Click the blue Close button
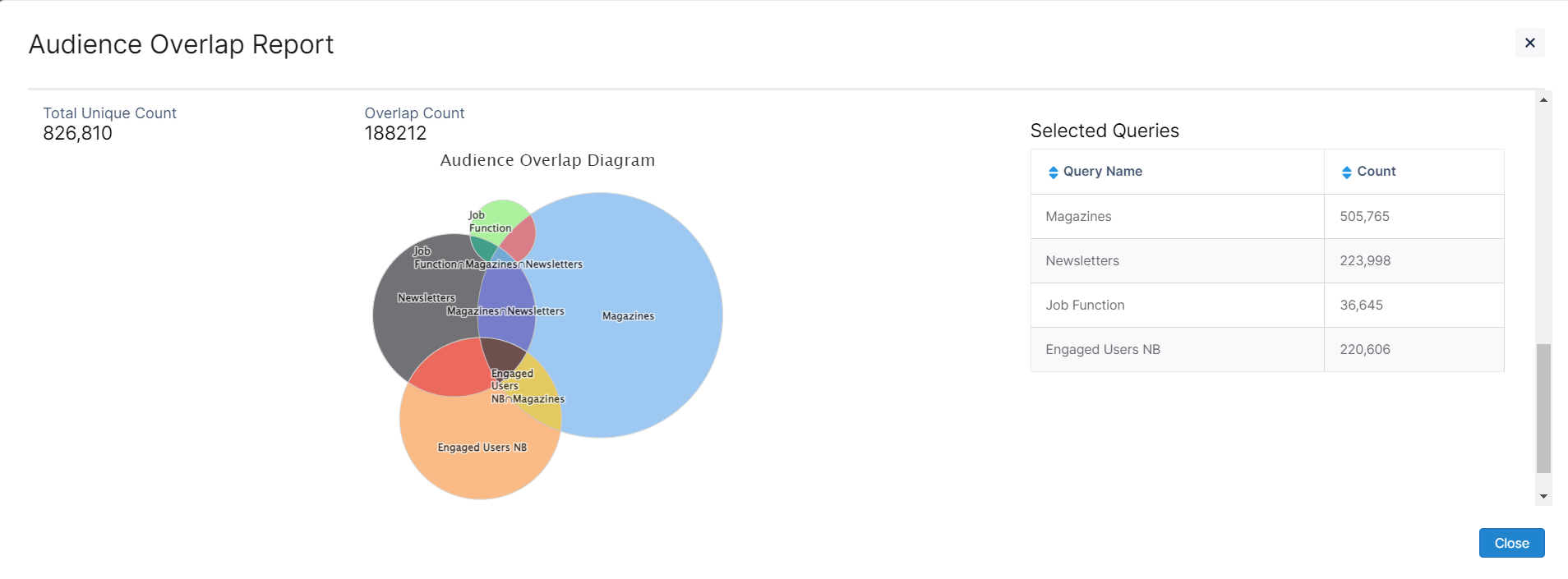 pyautogui.click(x=1510, y=543)
